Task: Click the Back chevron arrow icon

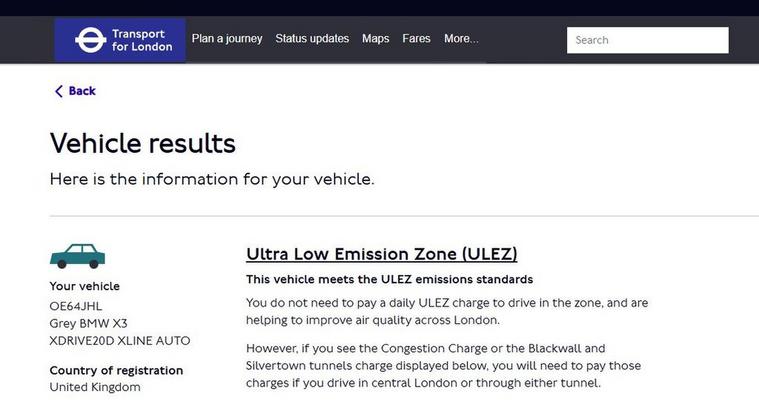Action: coord(59,91)
